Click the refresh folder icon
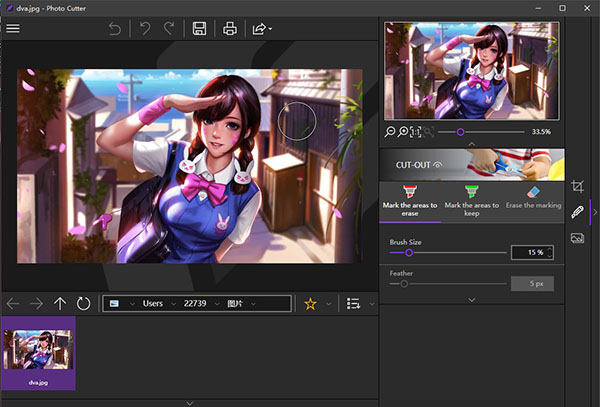Screen dimensions: 600x407 [84, 304]
